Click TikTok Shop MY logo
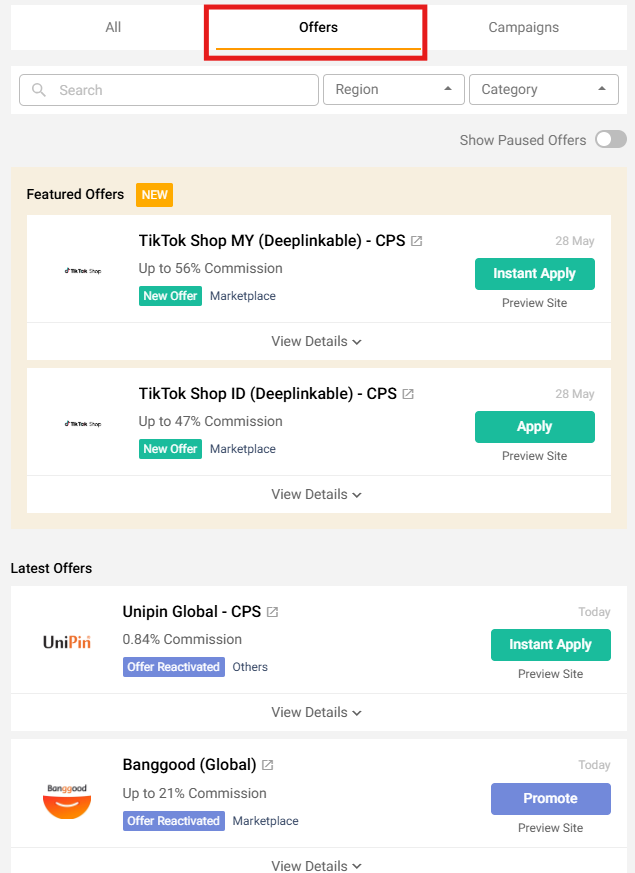The image size is (635, 873). tap(83, 271)
